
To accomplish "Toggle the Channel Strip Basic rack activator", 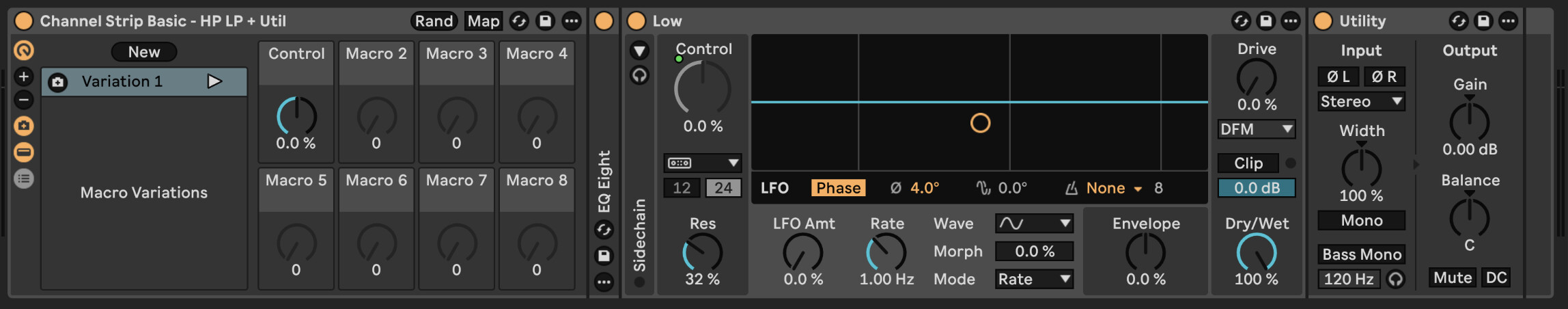I will coord(23,21).
